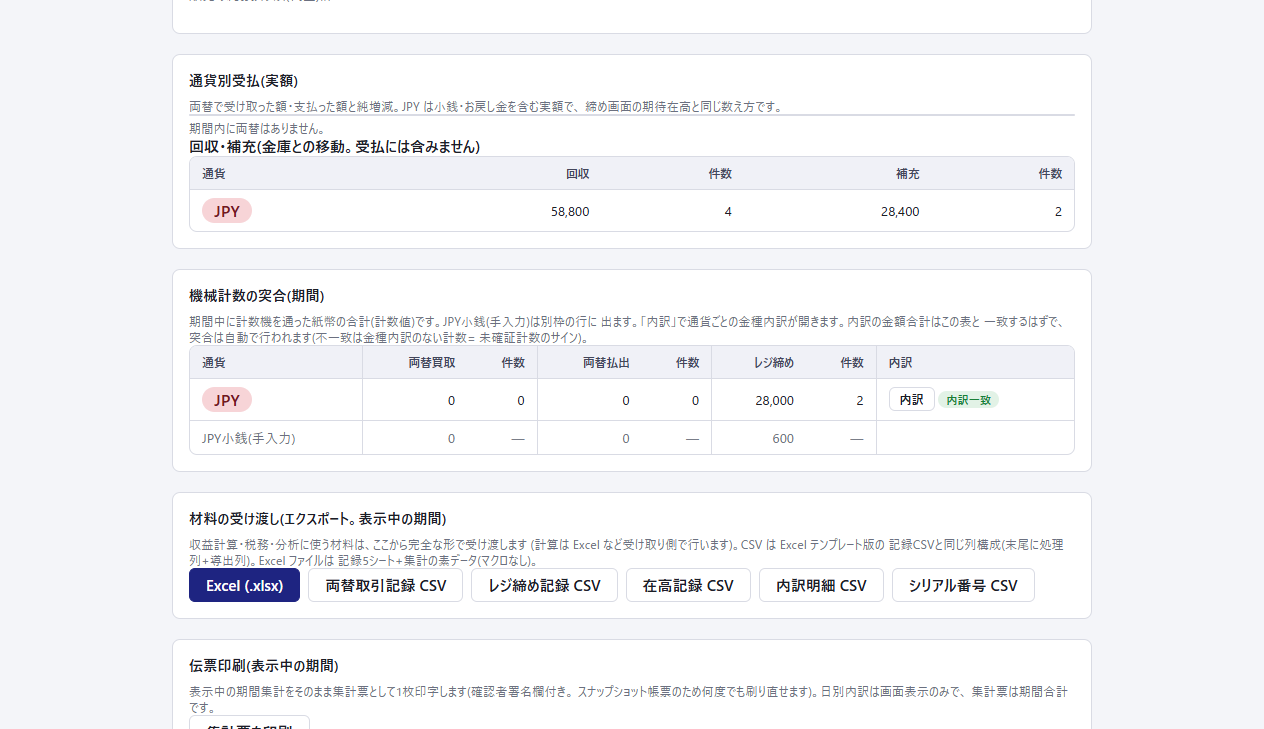Click 補充 amount 28,400

(x=900, y=211)
